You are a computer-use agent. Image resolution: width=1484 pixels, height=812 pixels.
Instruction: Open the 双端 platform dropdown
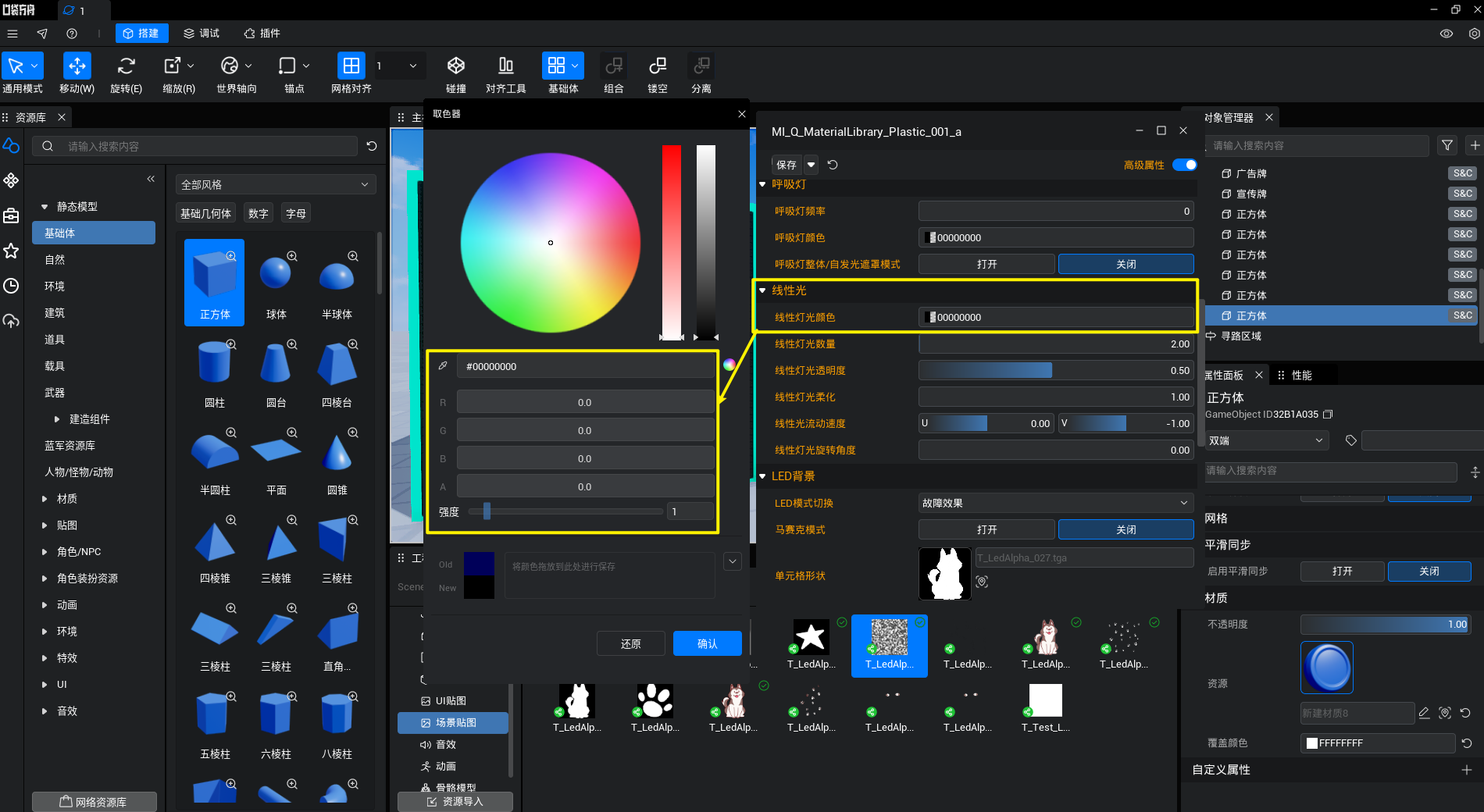(1266, 440)
